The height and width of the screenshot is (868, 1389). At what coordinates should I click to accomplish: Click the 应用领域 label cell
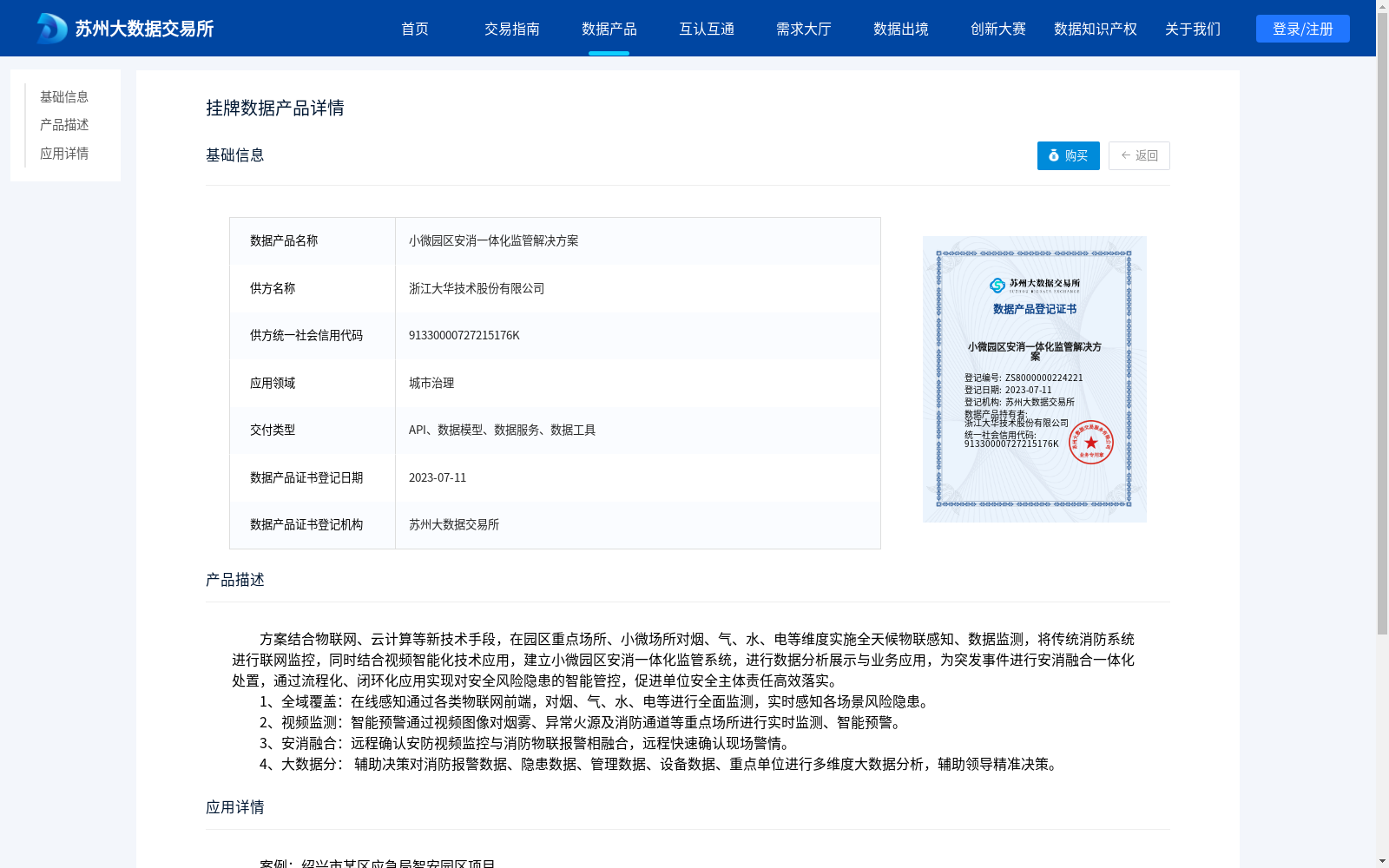tap(313, 383)
